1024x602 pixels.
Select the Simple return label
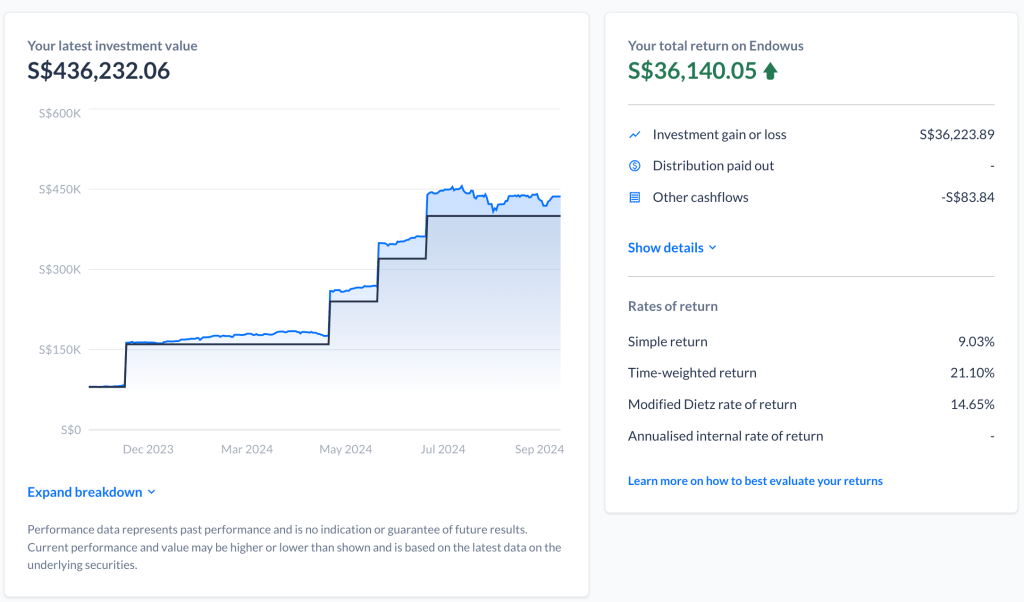pyautogui.click(x=667, y=342)
